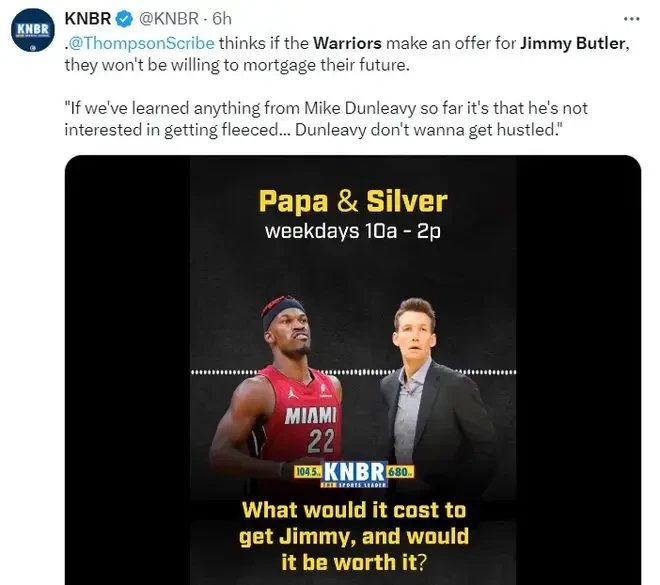The width and height of the screenshot is (660, 585).
Task: Open the KNBR profile avatar
Action: pyautogui.click(x=32, y=30)
